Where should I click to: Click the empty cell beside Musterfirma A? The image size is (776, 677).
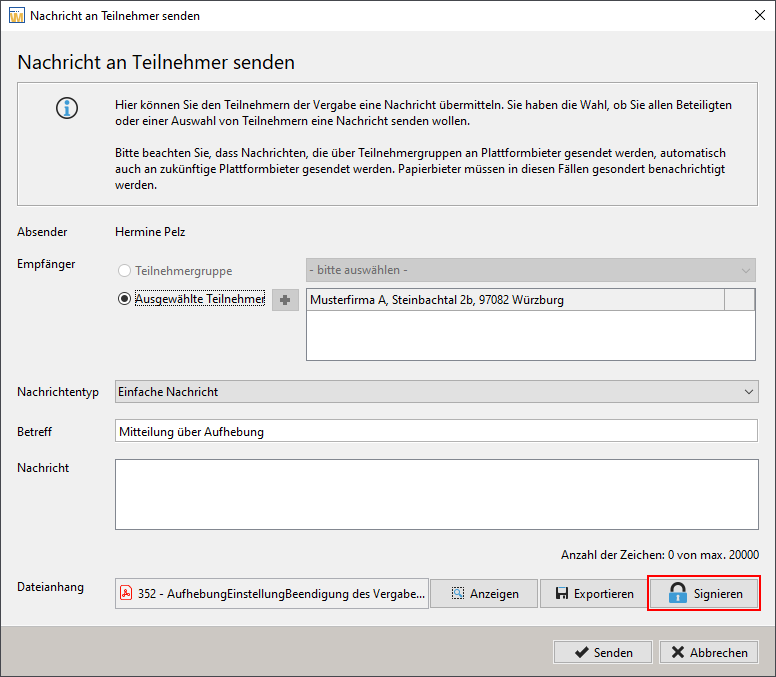point(739,300)
